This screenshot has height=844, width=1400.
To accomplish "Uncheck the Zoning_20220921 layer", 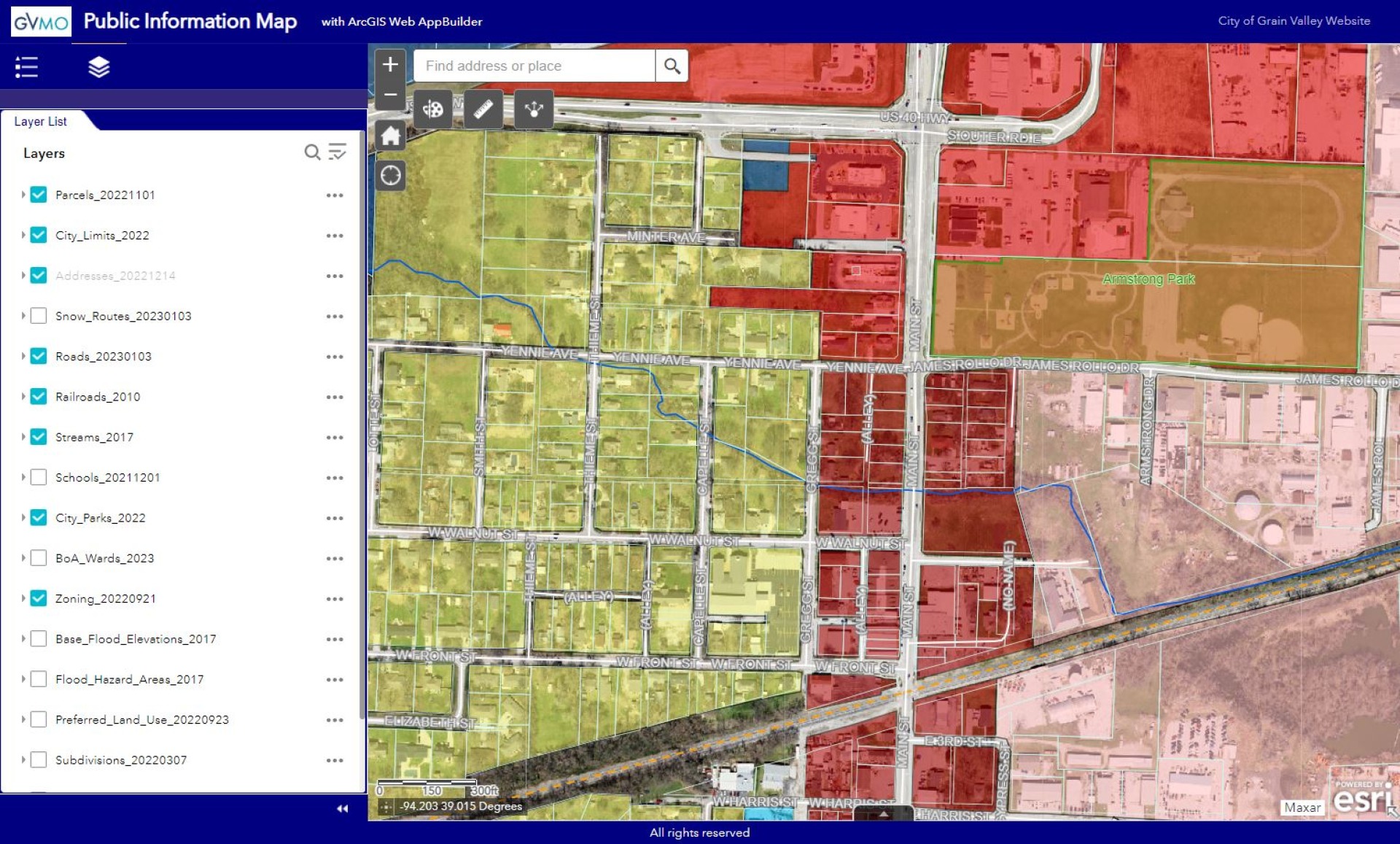I will (39, 598).
